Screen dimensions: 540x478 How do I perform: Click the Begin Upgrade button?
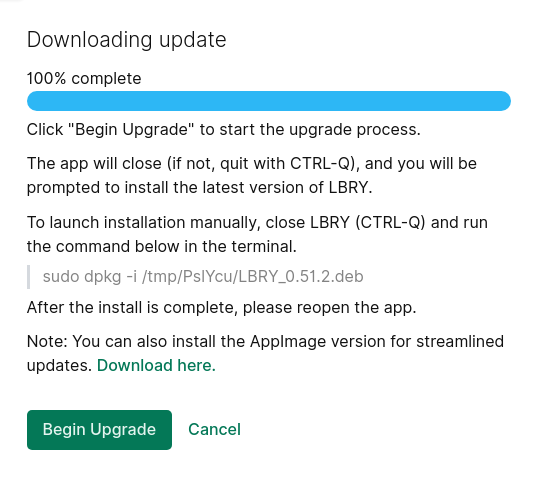pyautogui.click(x=99, y=429)
